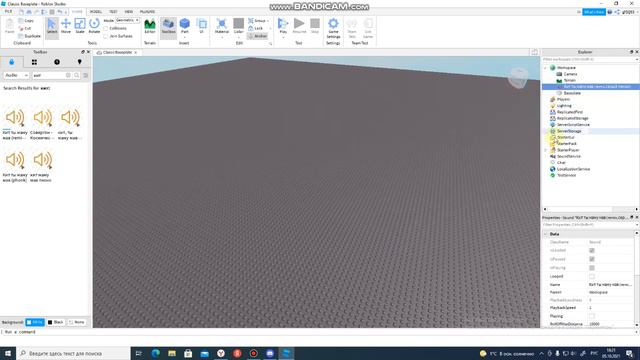Collapse the Workspace tree node
640x360 pixels.
[546, 68]
